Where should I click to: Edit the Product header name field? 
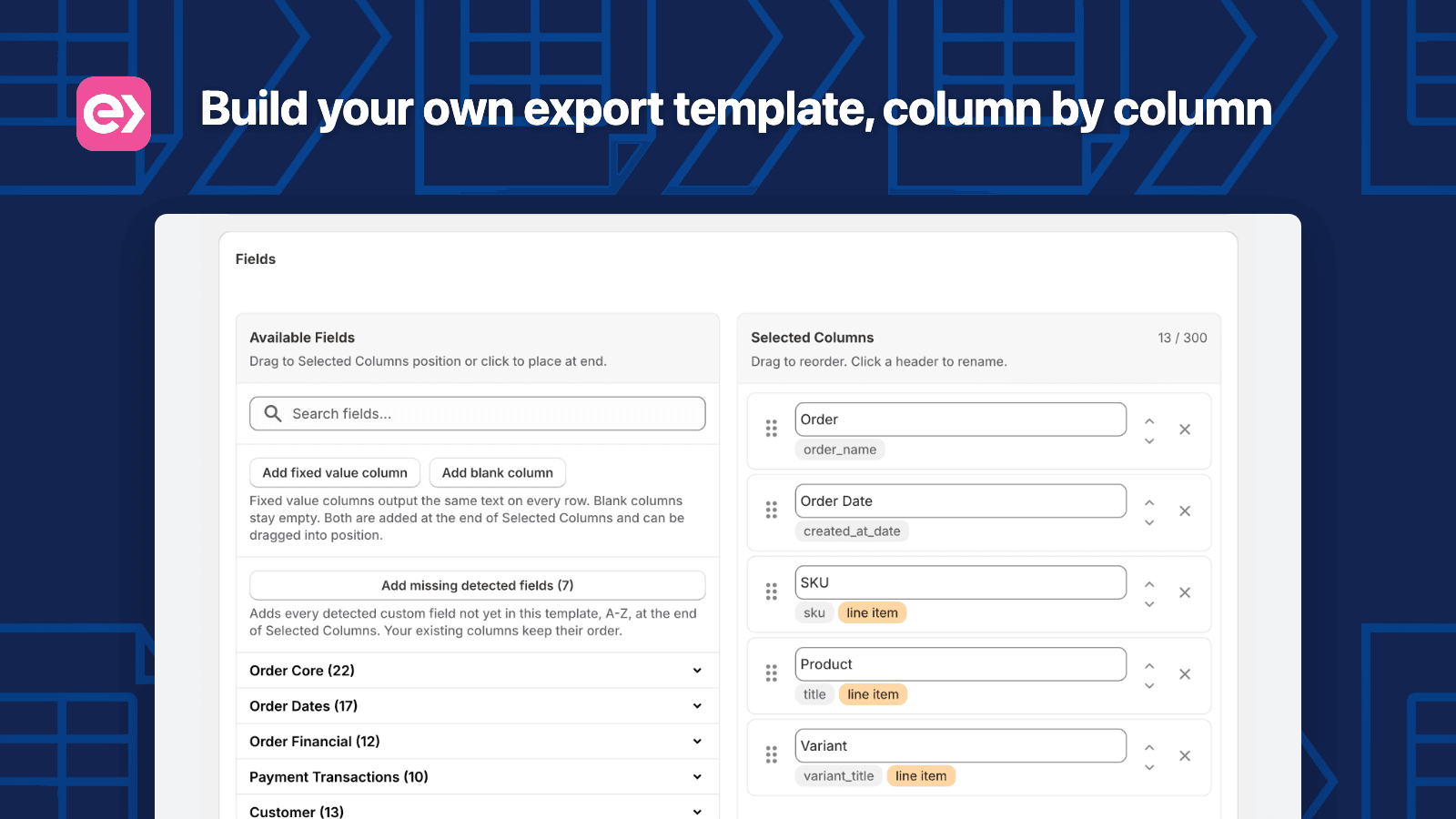point(961,664)
